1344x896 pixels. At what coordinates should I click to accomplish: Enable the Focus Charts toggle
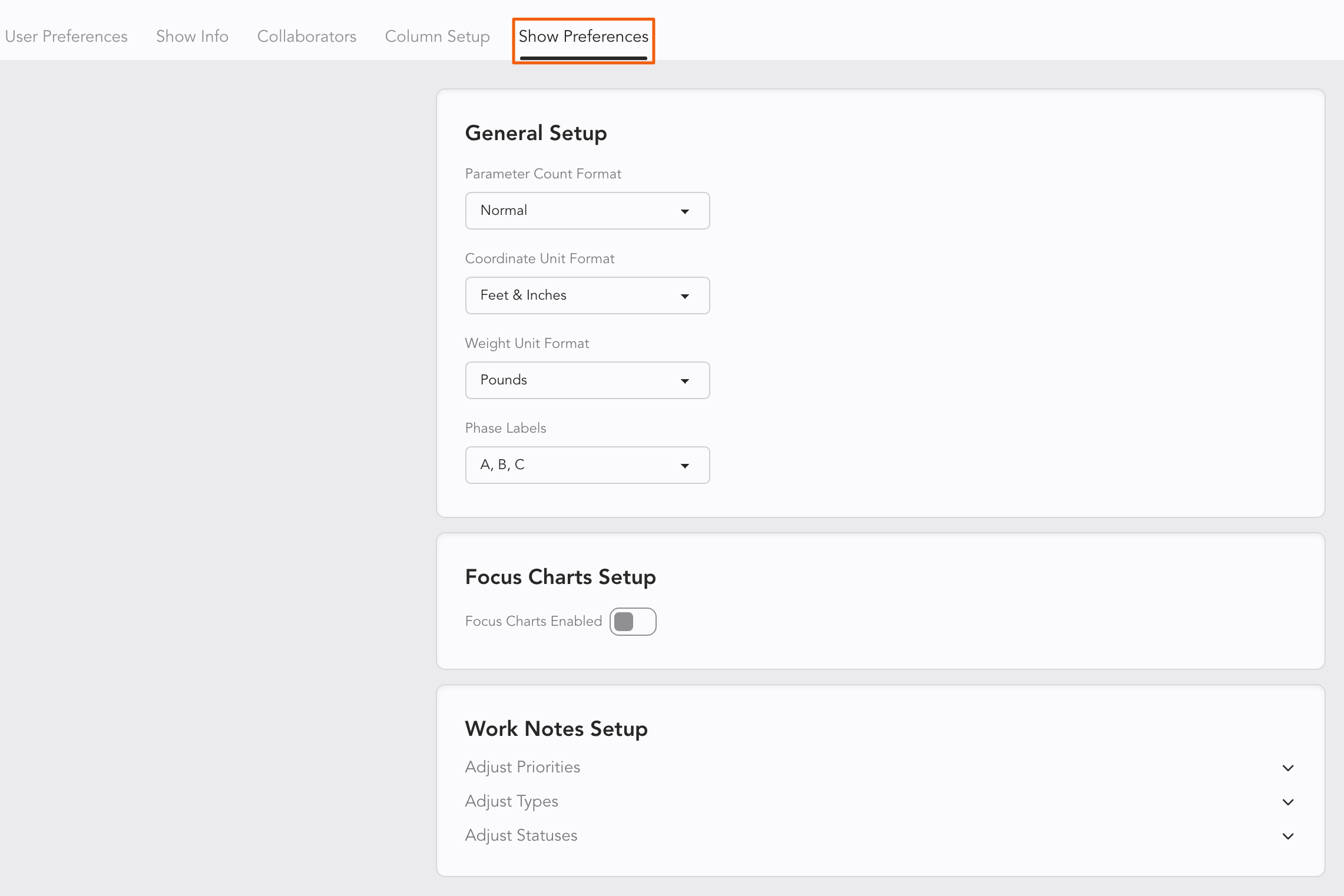[633, 622]
